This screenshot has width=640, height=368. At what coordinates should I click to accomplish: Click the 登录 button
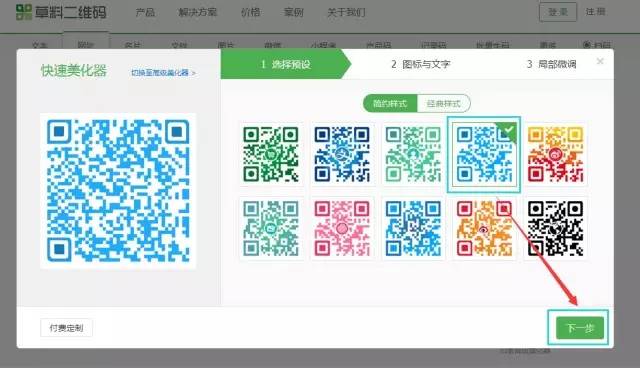tap(558, 12)
